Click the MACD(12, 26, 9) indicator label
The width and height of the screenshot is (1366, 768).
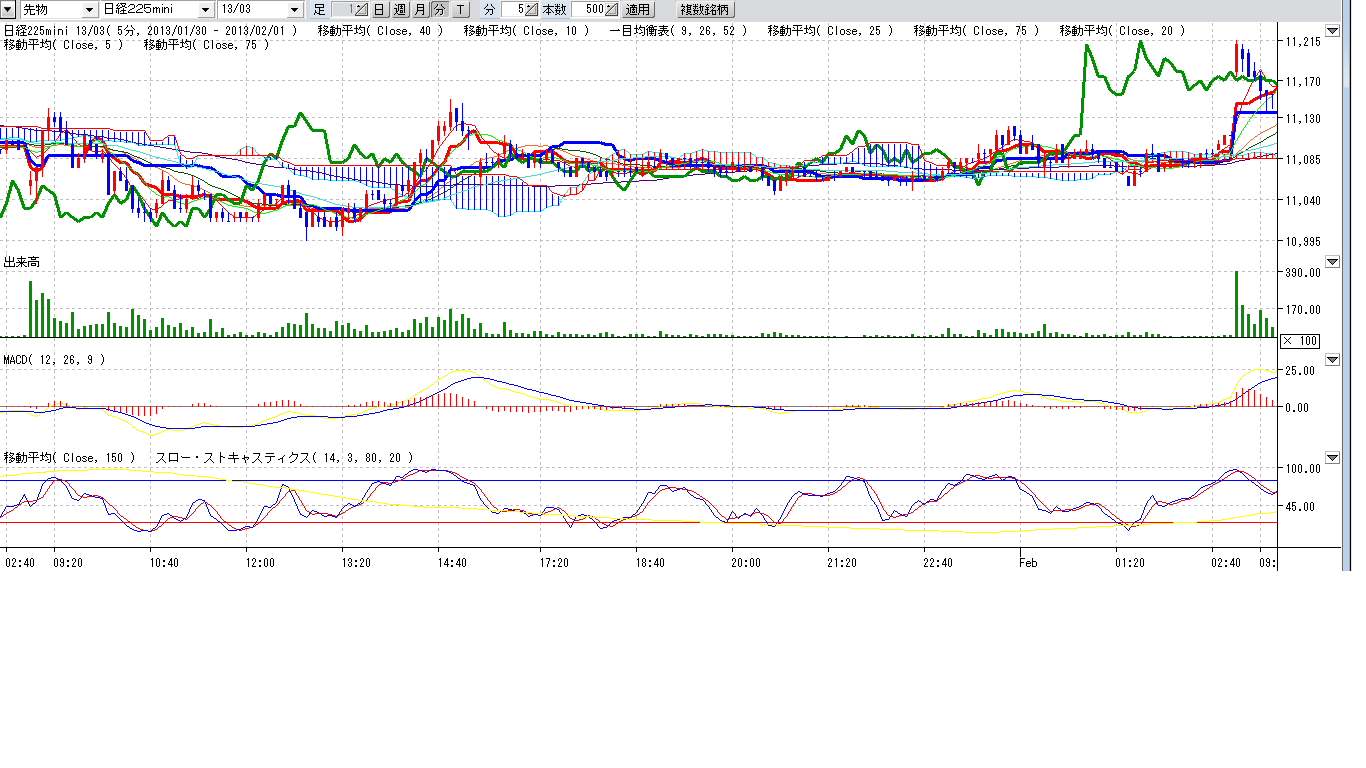coord(54,359)
